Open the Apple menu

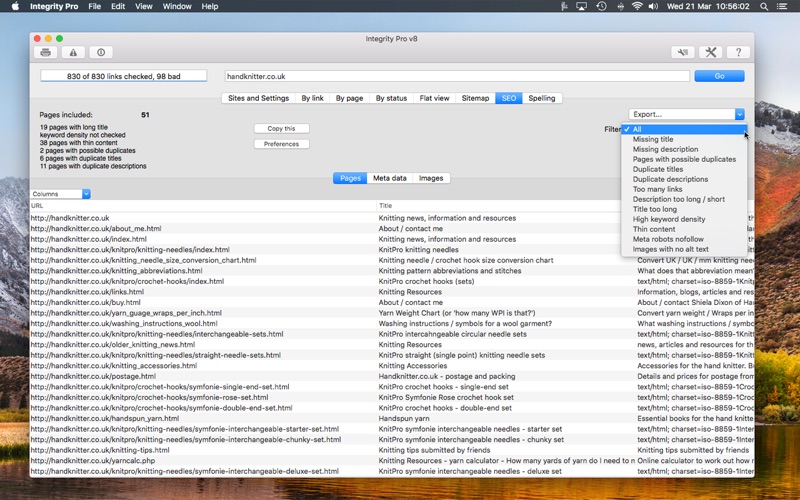coord(15,6)
